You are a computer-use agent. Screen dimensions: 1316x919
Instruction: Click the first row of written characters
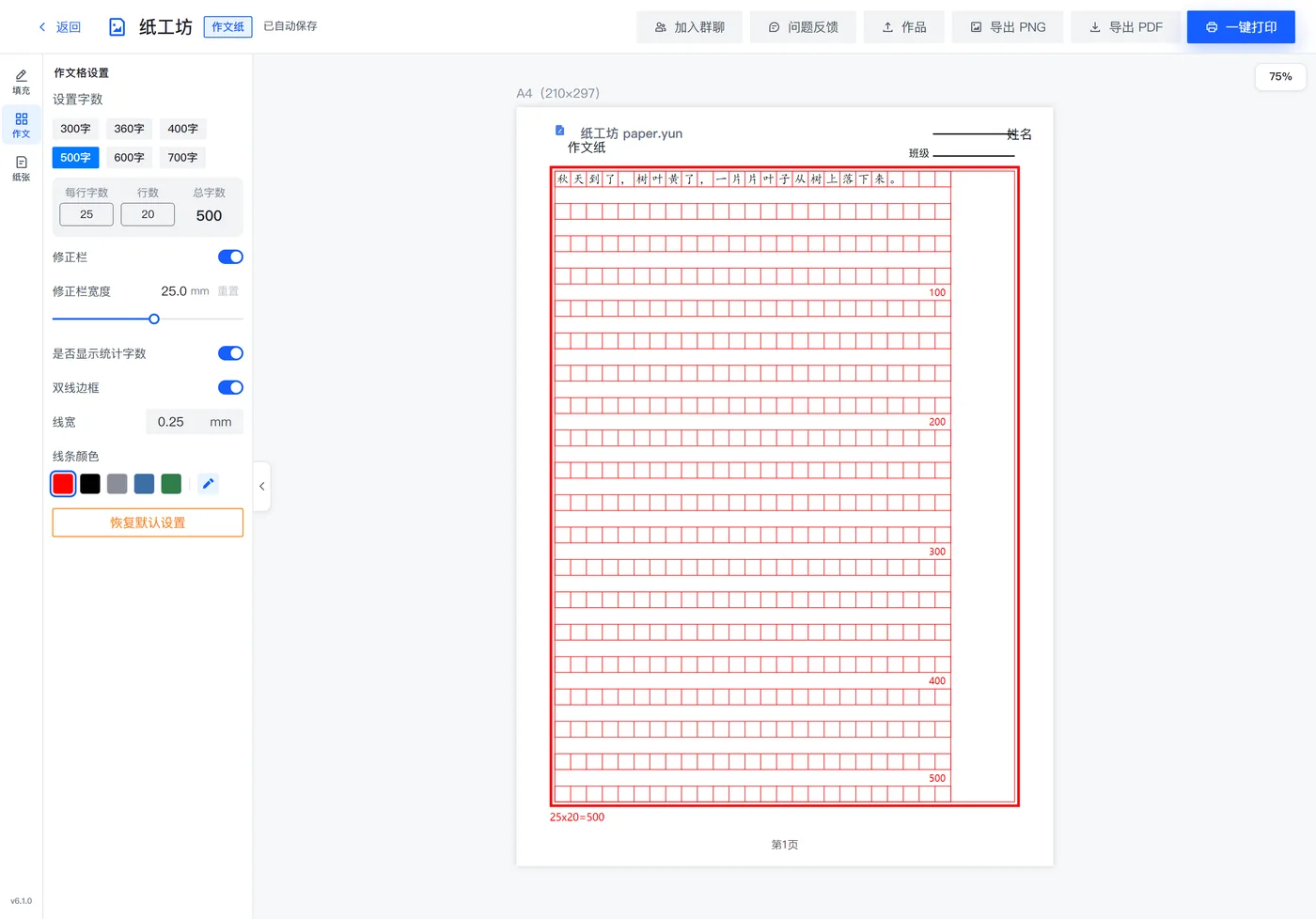(728, 179)
